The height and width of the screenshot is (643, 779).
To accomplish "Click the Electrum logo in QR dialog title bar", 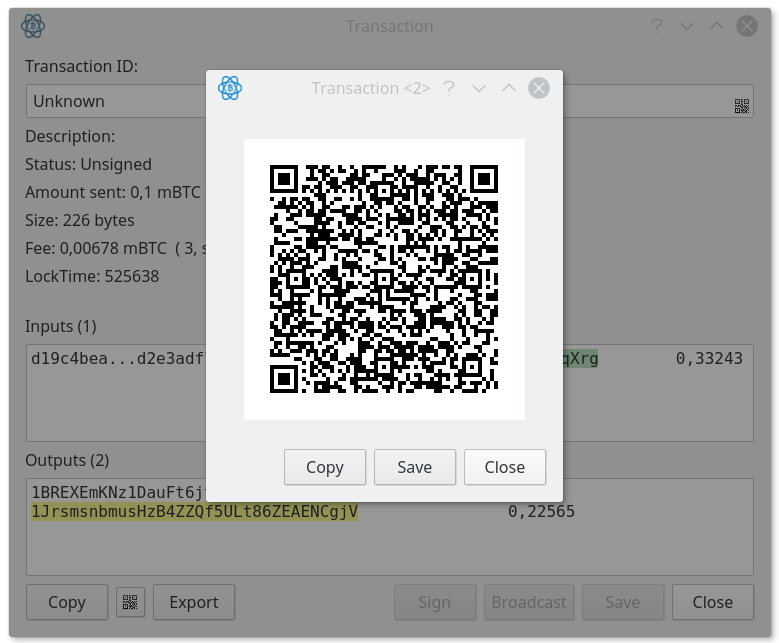I will (x=230, y=88).
